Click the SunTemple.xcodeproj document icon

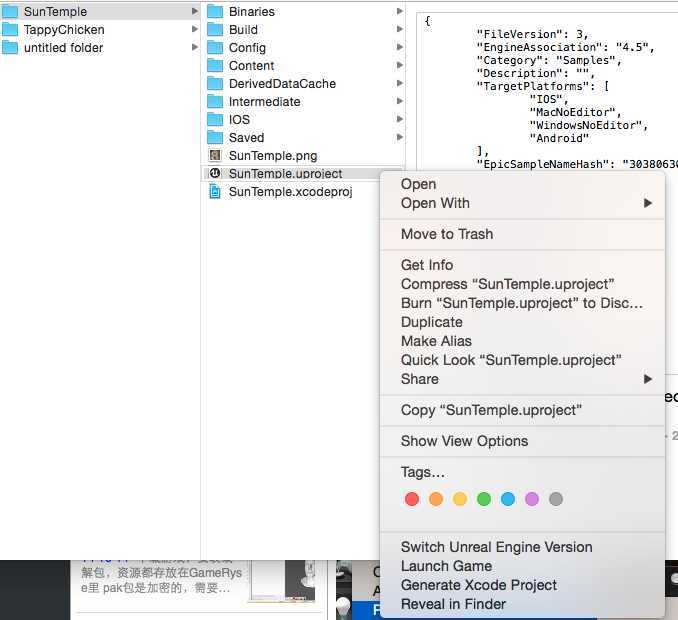point(215,192)
